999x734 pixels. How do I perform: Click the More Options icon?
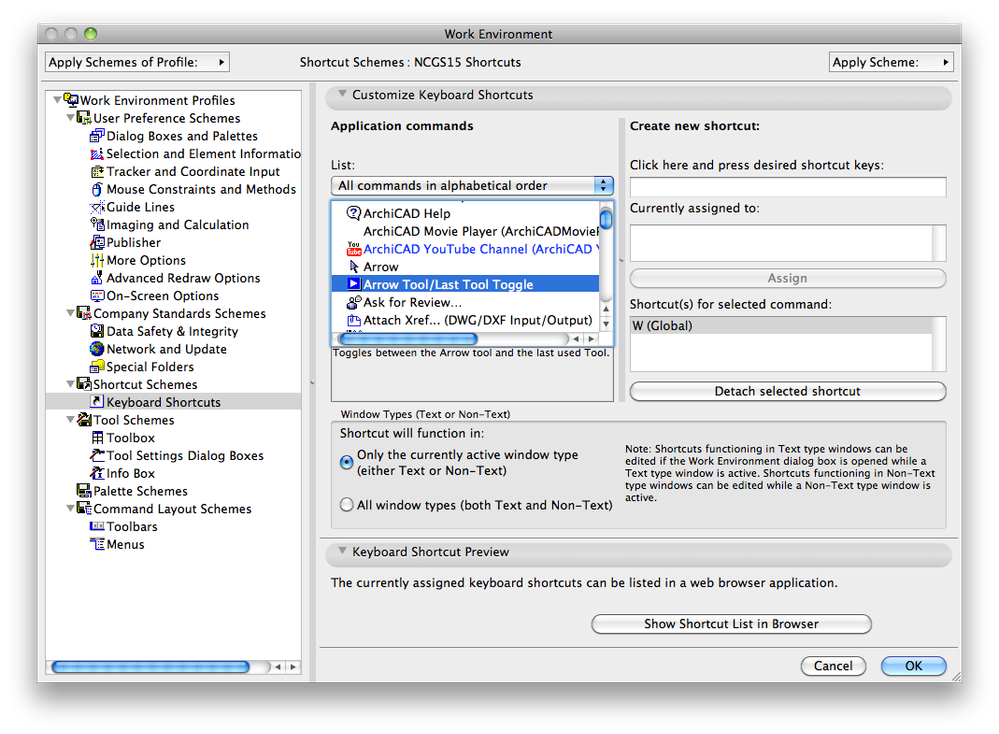pos(97,260)
